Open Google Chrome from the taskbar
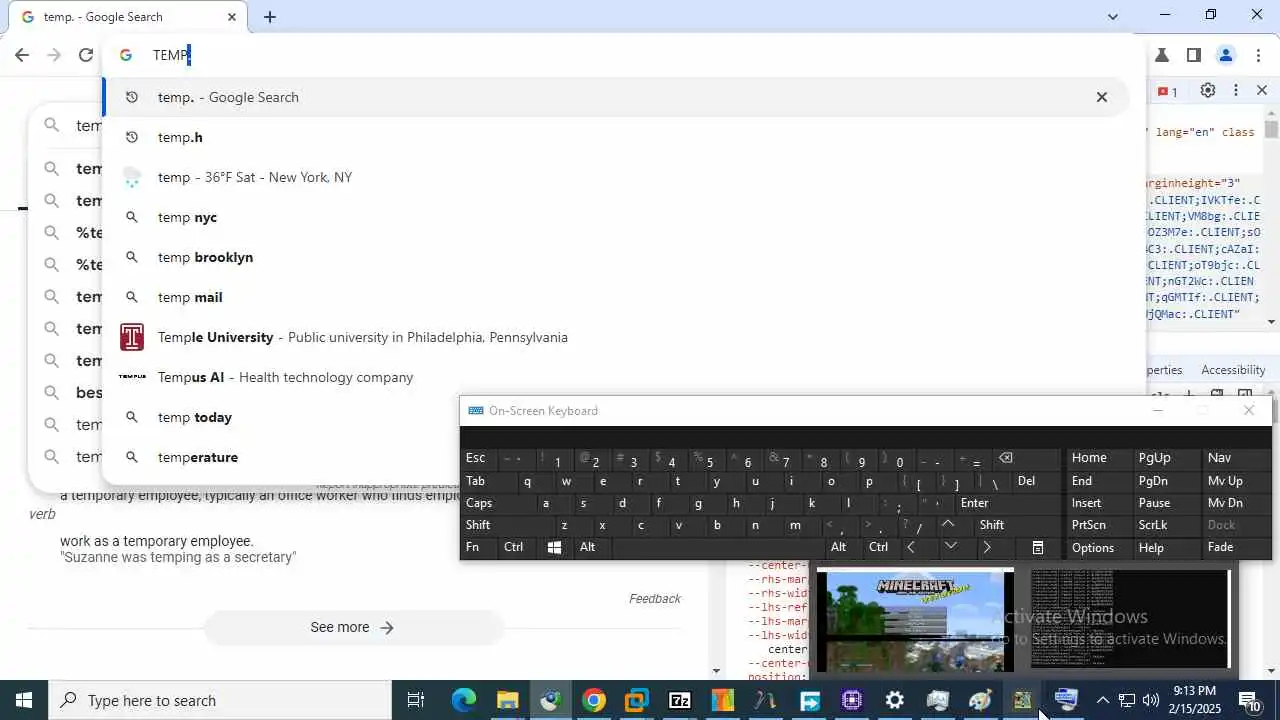 tap(594, 700)
